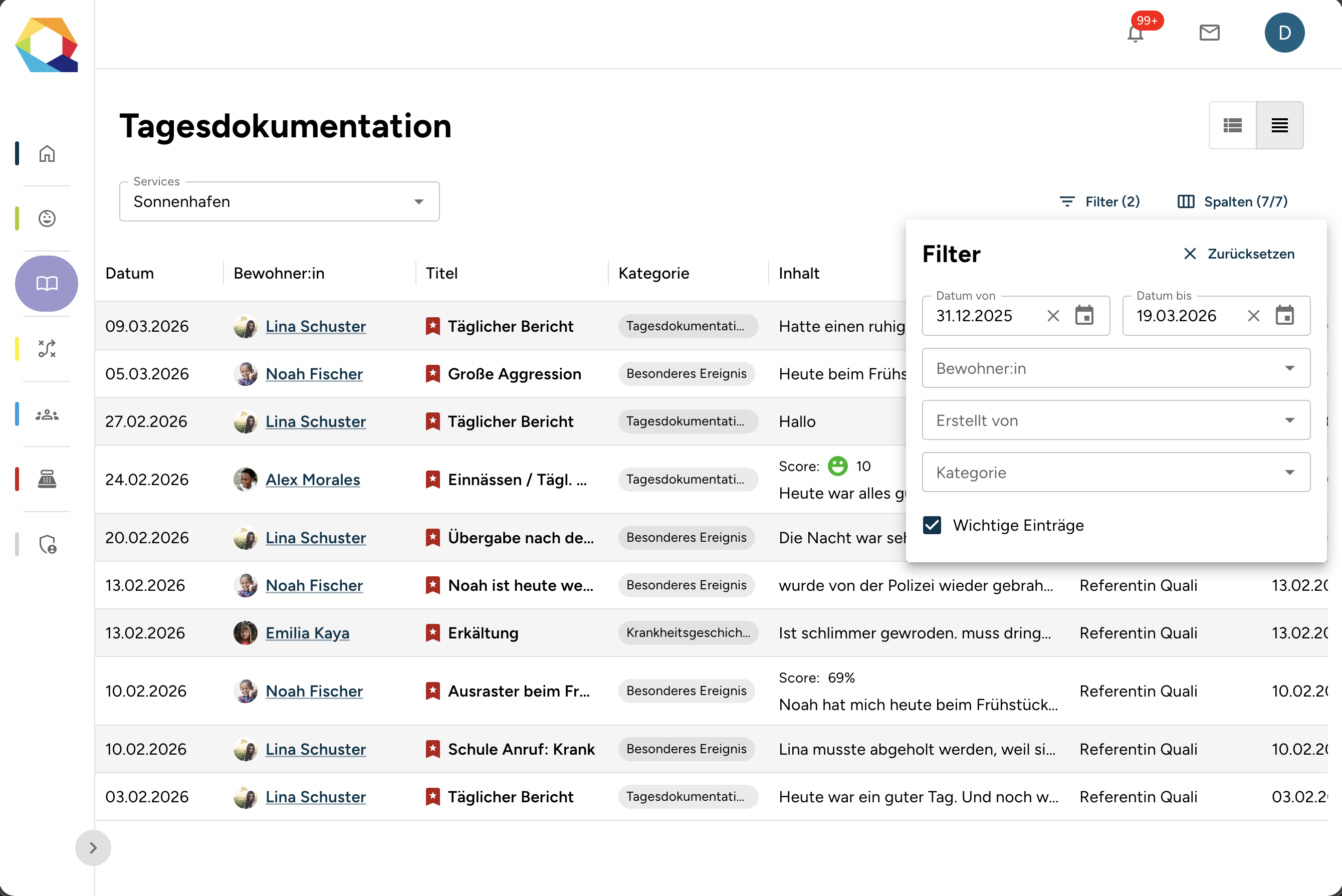This screenshot has width=1342, height=896.
Task: Uncheck the Wichtige Einträge checkbox
Action: point(932,525)
